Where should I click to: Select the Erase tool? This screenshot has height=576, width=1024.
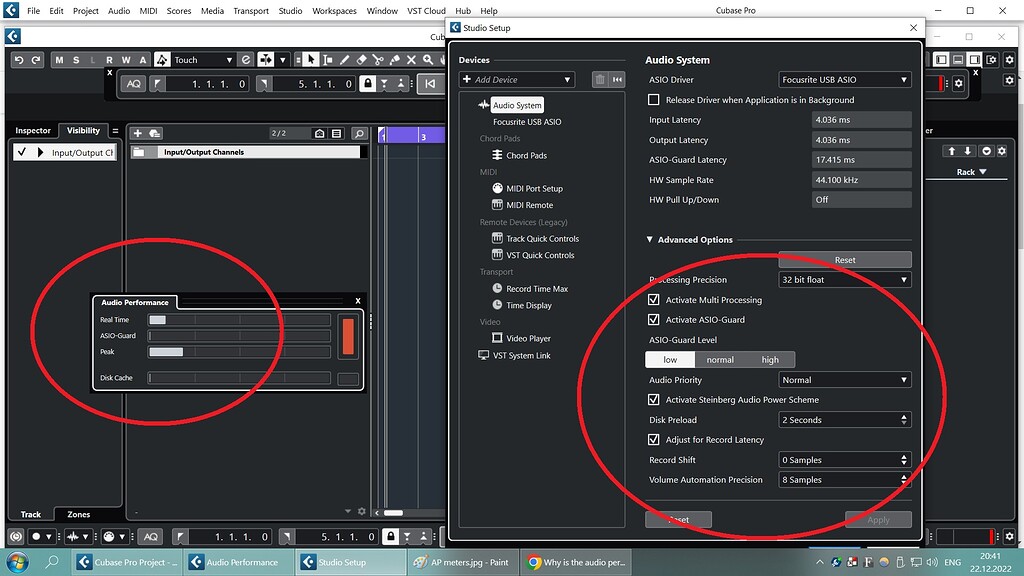(x=361, y=60)
